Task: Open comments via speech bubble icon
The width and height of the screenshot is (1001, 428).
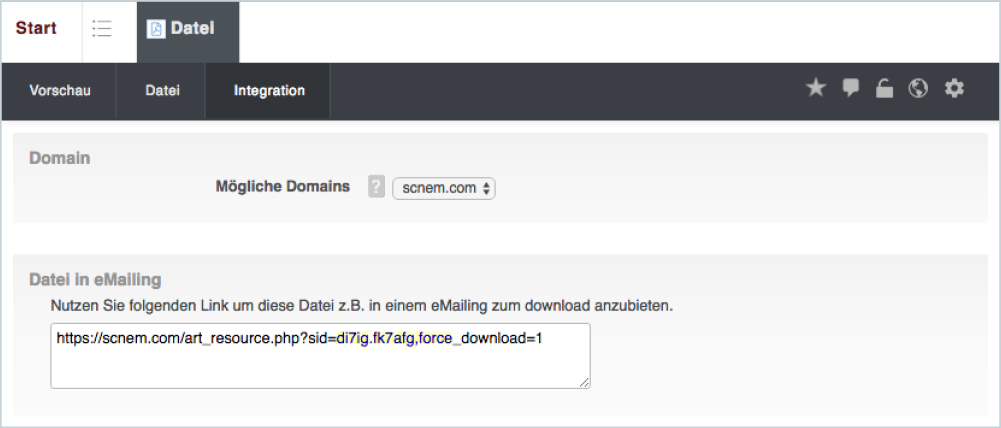Action: [850, 89]
